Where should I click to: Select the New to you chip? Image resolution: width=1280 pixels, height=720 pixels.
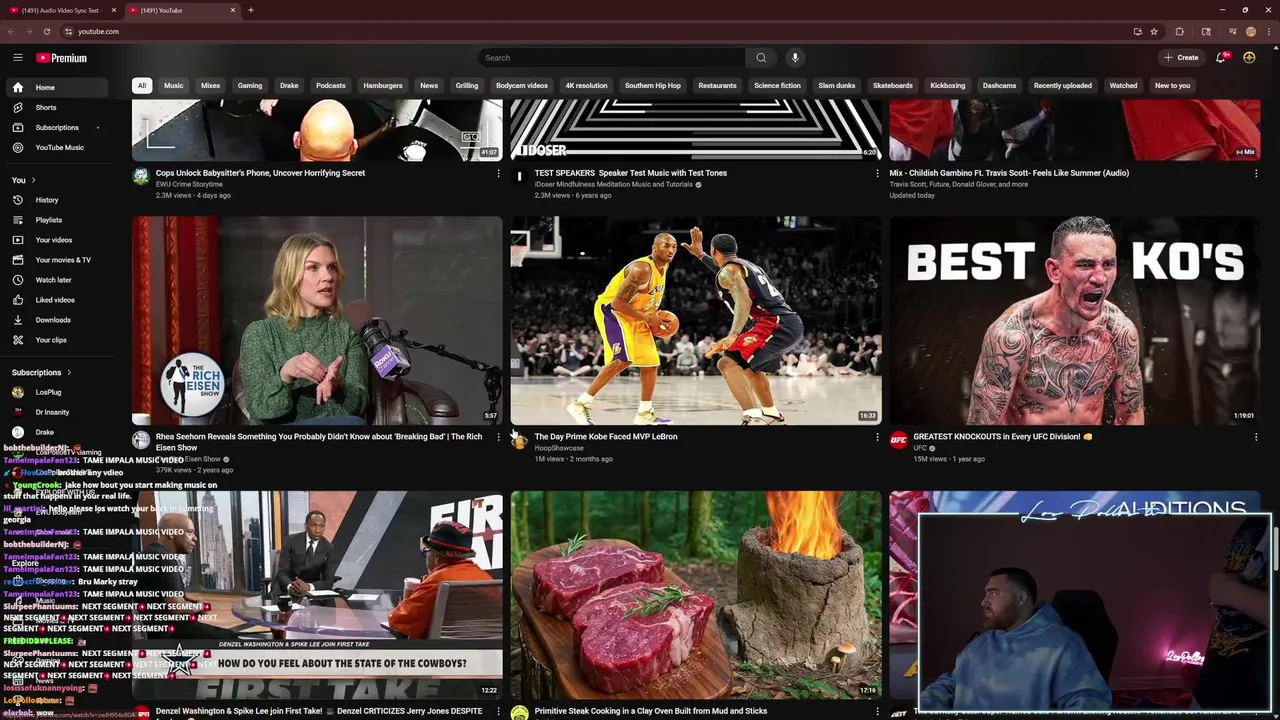[x=1173, y=86]
